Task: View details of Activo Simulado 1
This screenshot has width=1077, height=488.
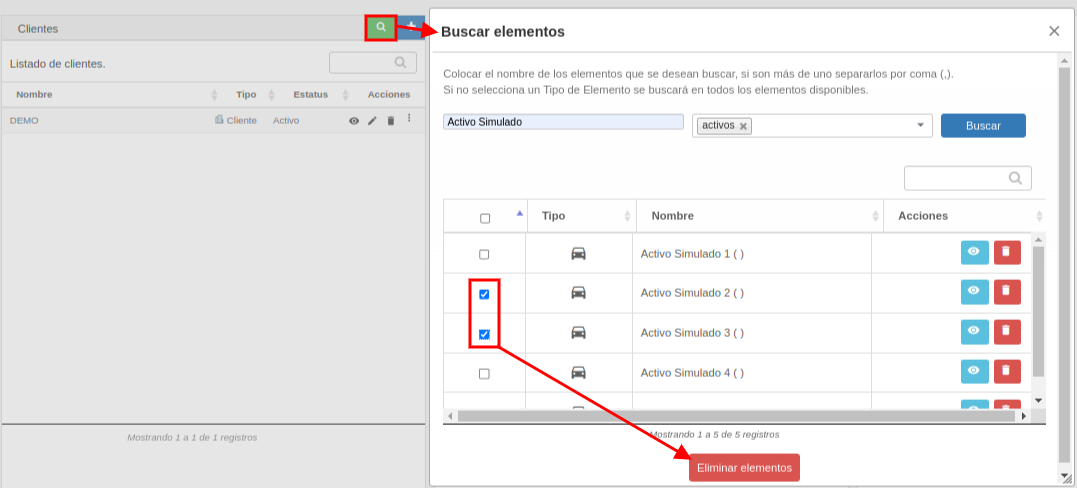Action: click(x=974, y=252)
